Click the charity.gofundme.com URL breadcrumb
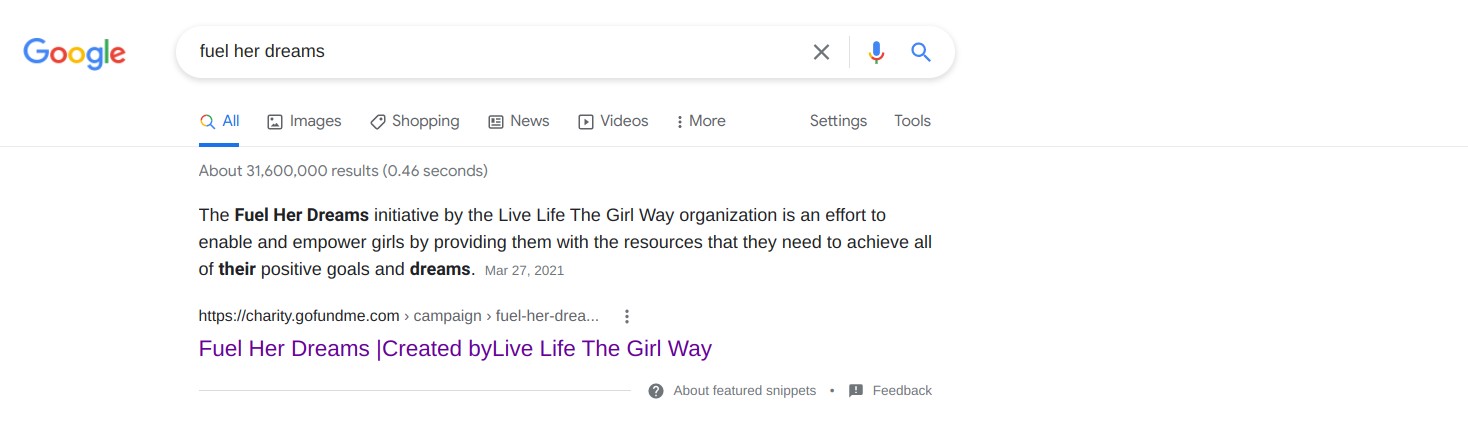1468x446 pixels. point(299,316)
